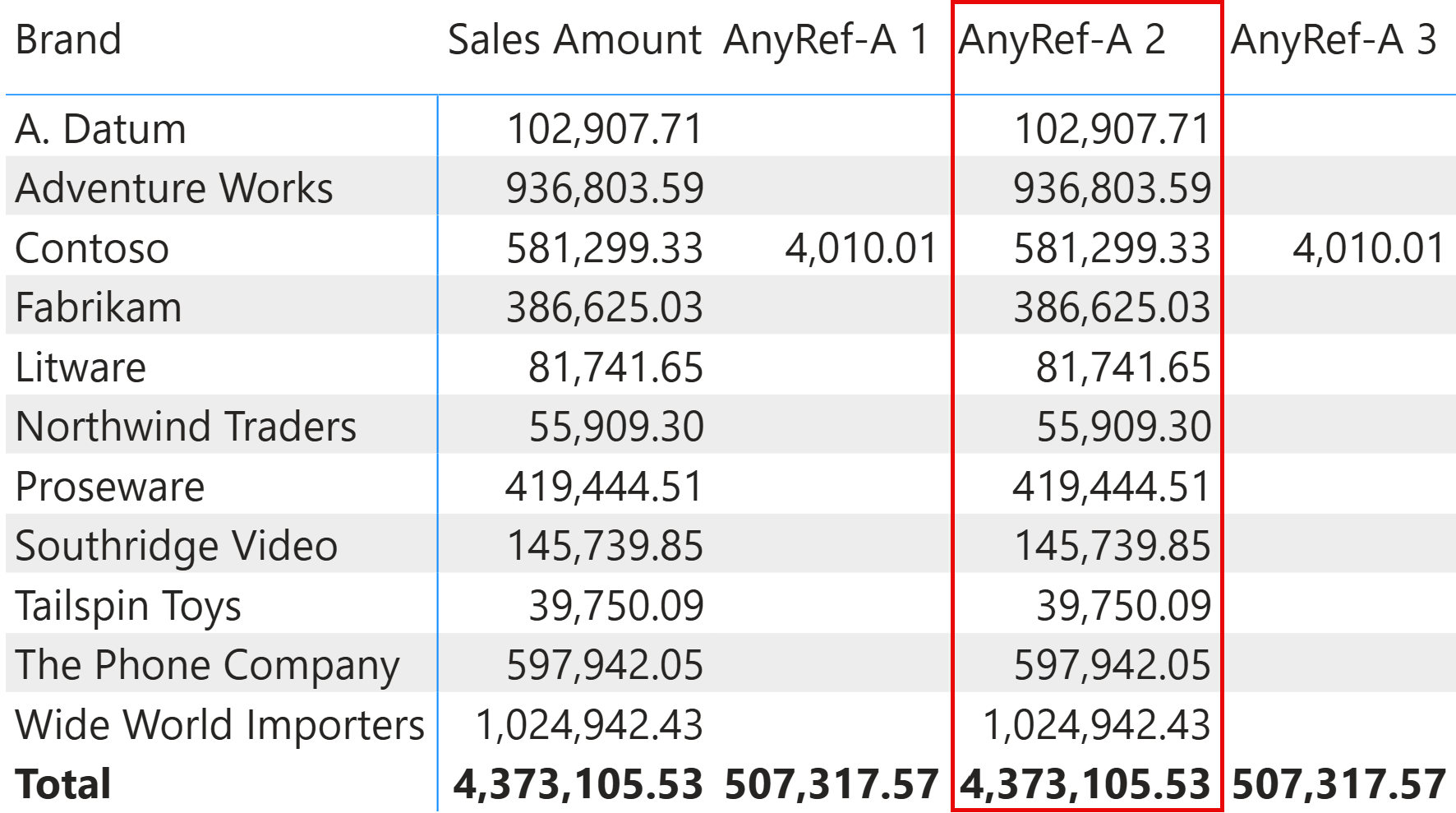1456x813 pixels.
Task: Select the AnyRef-A 1 column header
Action: [x=826, y=39]
